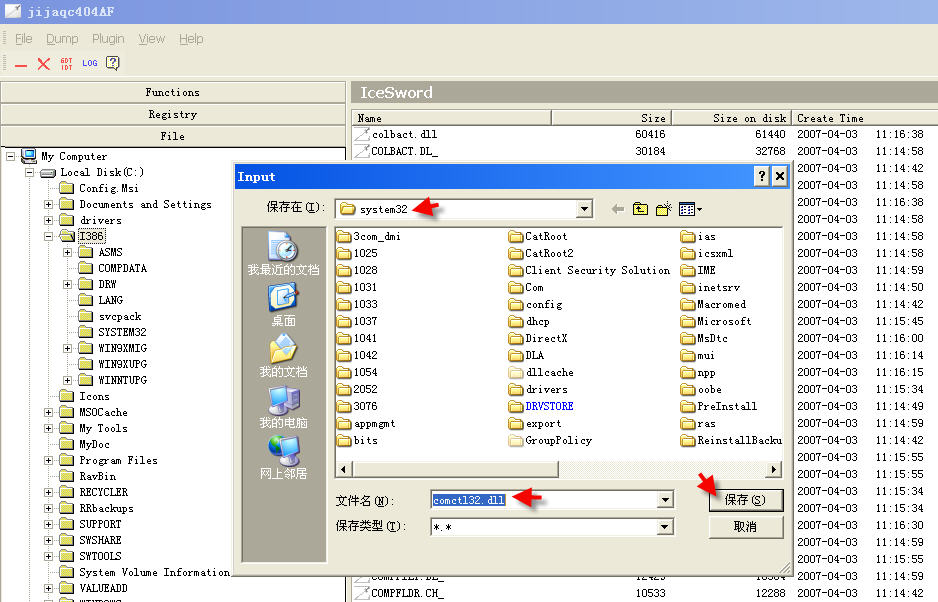Expand the Program Files tree node
The width and height of the screenshot is (938, 602).
coord(48,460)
